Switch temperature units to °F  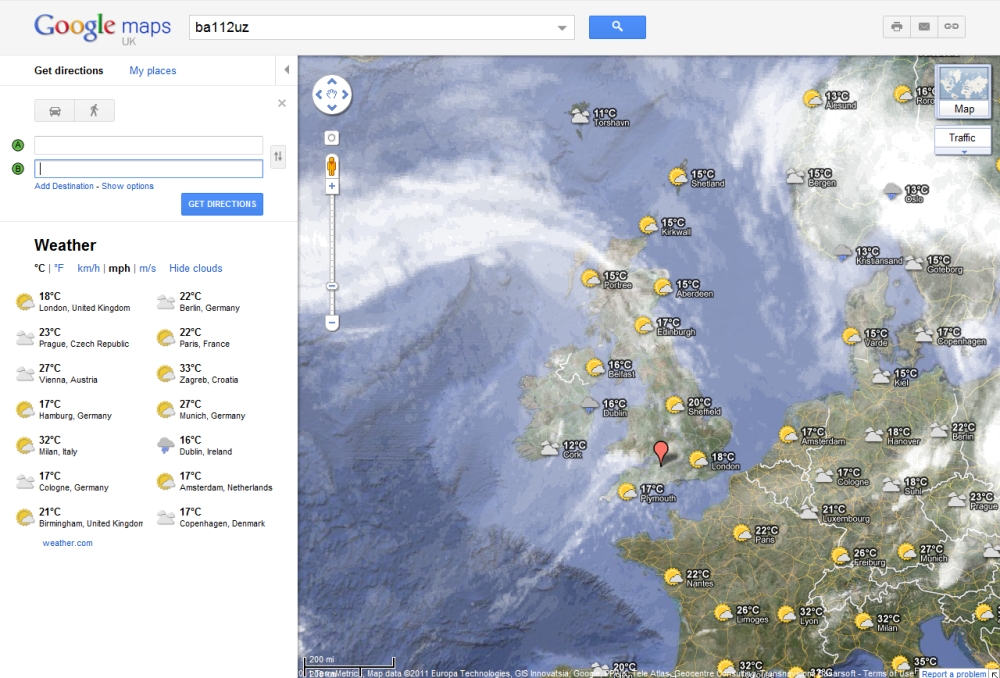pyautogui.click(x=58, y=268)
